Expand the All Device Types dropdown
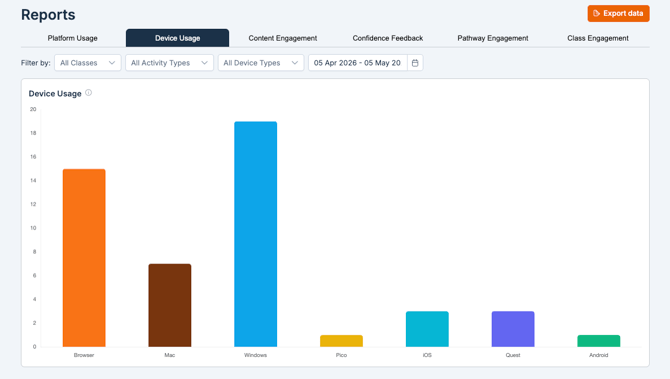 (x=261, y=63)
